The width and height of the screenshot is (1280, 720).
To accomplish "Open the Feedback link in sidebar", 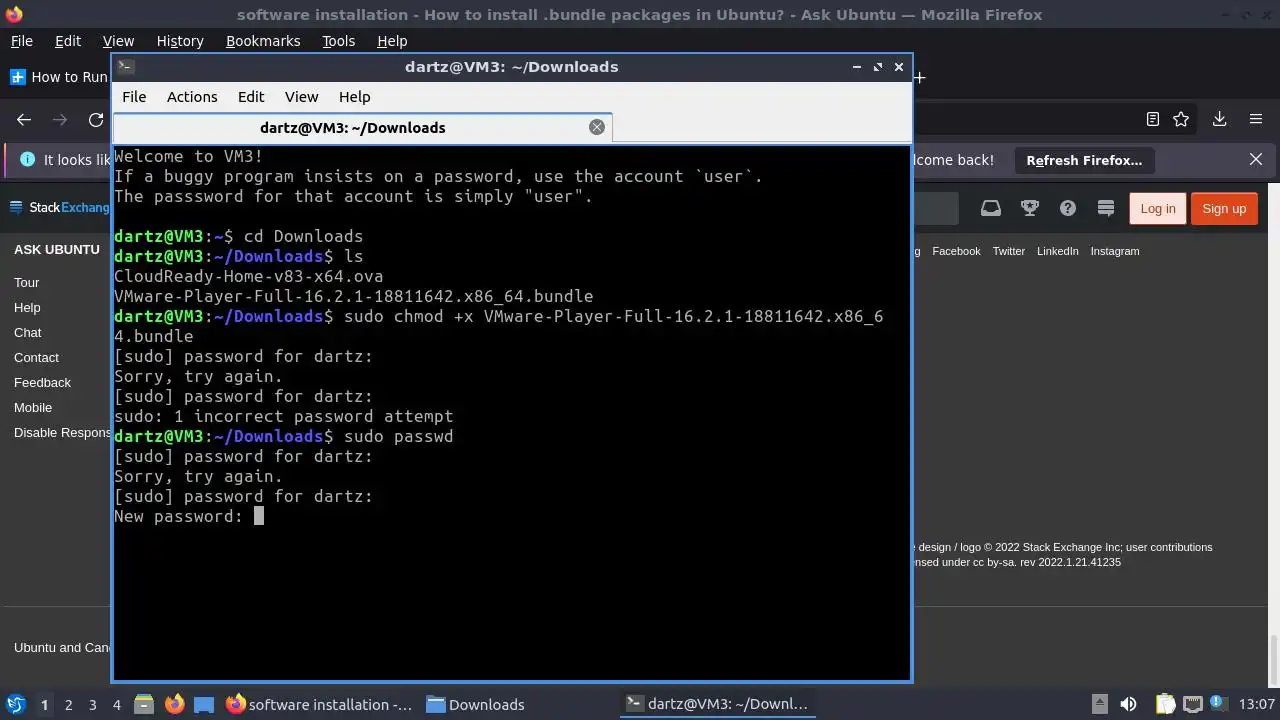I will click(42, 382).
